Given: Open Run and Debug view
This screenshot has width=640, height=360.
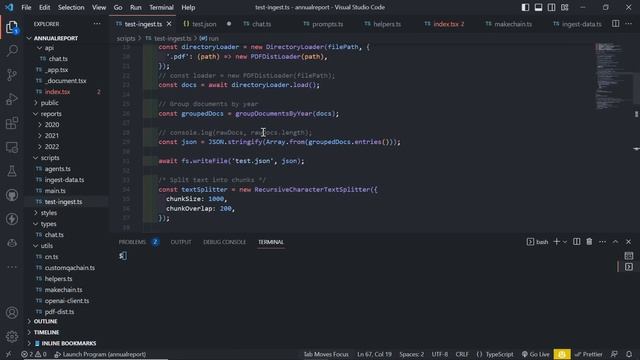Looking at the screenshot, I should point(12,99).
